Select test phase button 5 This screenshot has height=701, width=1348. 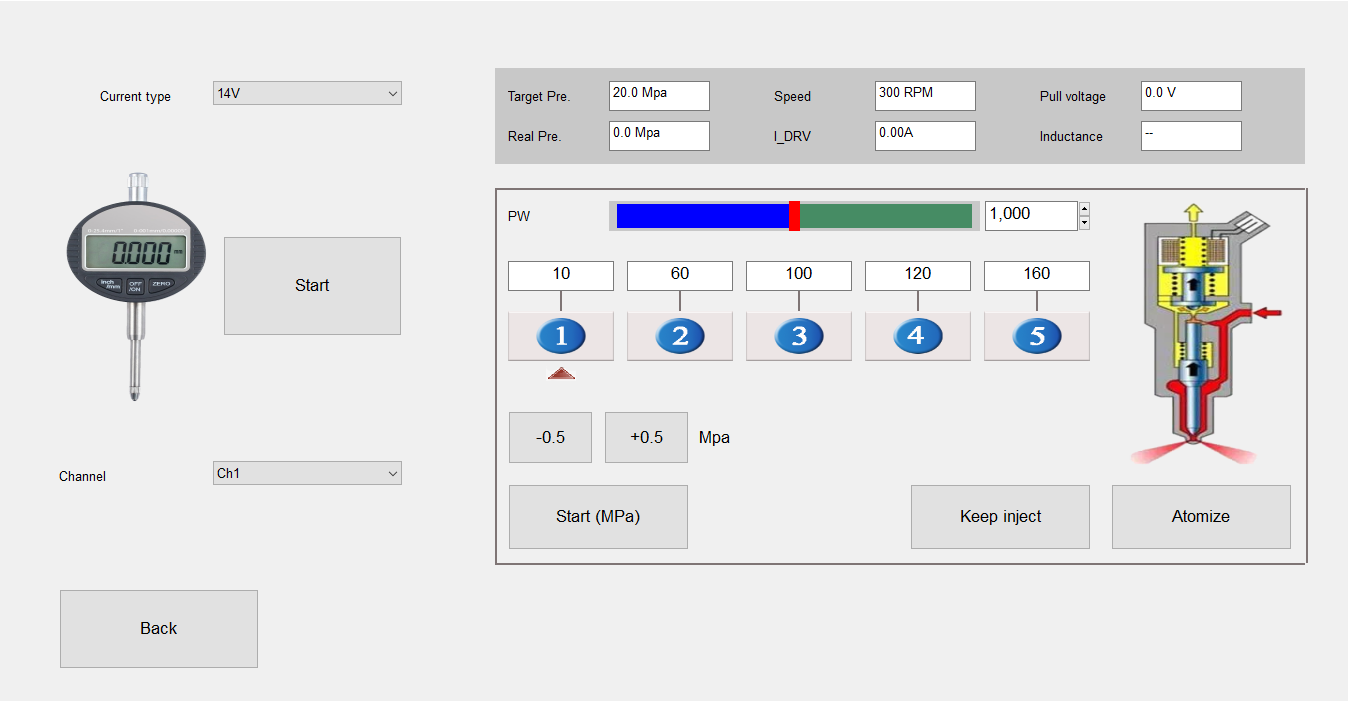click(1036, 336)
